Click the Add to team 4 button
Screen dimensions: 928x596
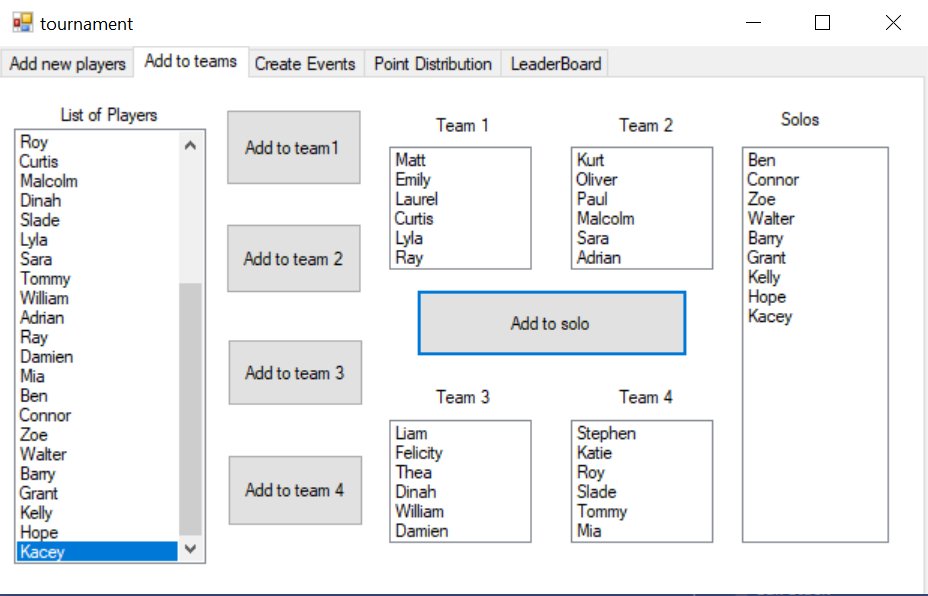[295, 490]
